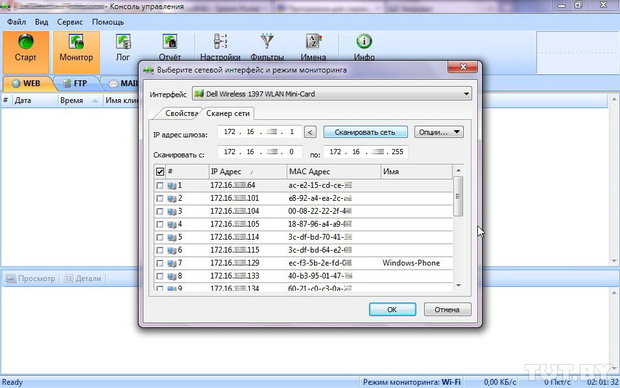Open the Монитор toolbar button
Screen dimensions: 620x388
tap(76, 52)
